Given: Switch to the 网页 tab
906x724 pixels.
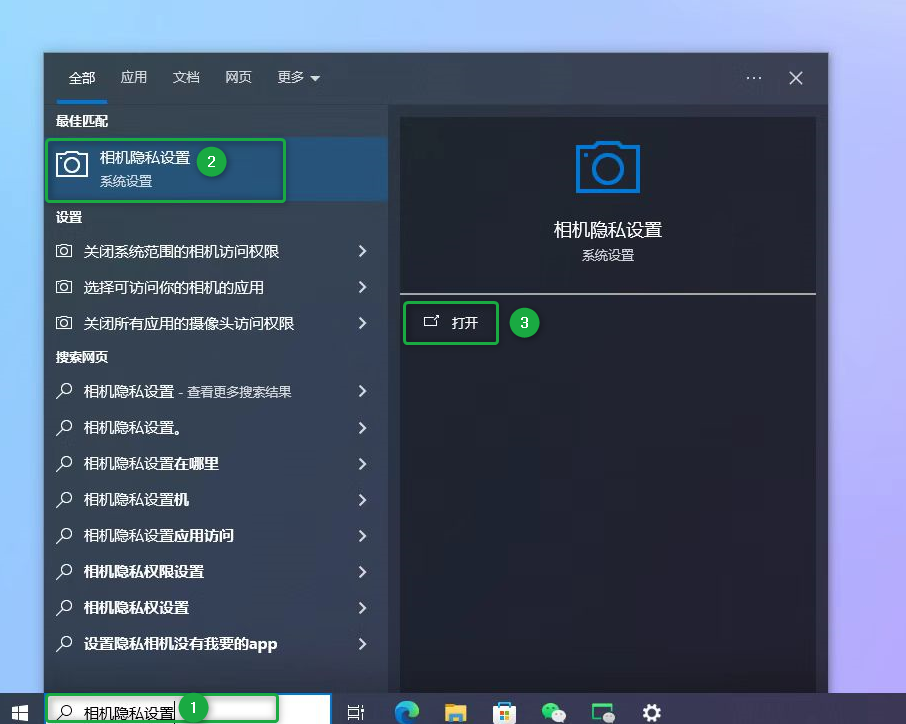Looking at the screenshot, I should (238, 77).
